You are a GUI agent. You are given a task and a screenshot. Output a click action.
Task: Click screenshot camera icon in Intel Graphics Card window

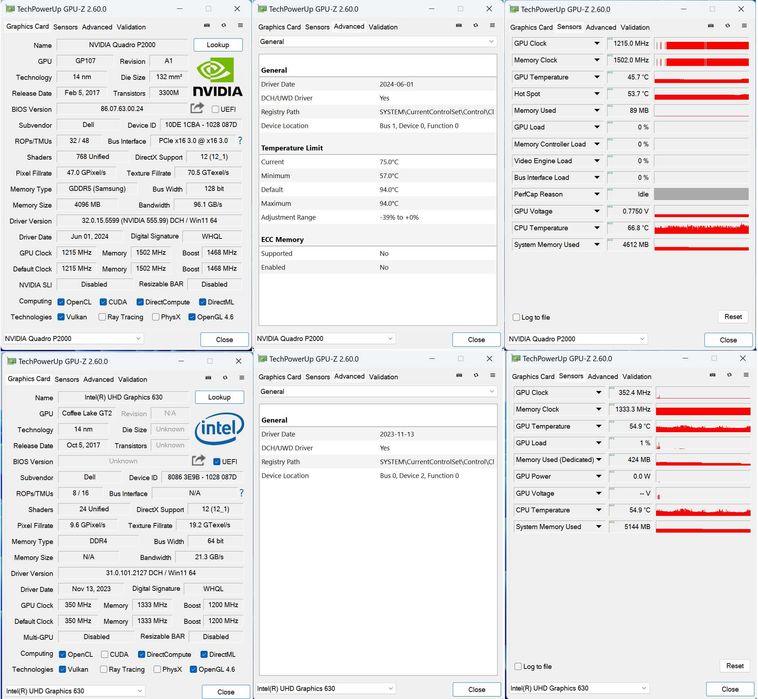pyautogui.click(x=208, y=378)
